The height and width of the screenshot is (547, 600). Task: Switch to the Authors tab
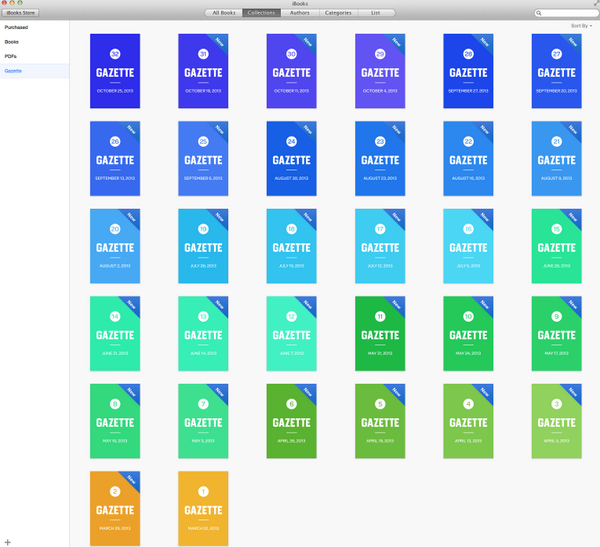[300, 13]
